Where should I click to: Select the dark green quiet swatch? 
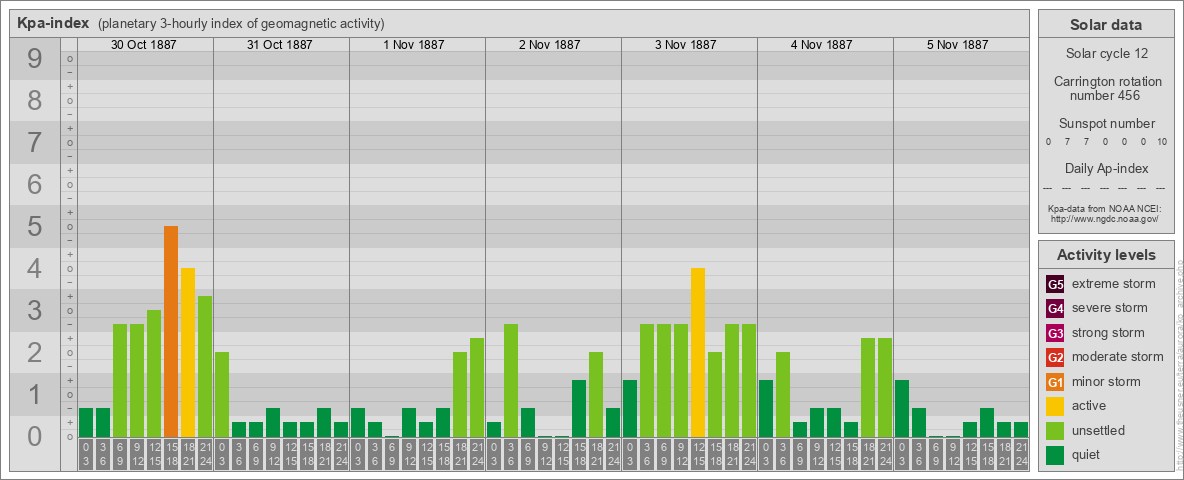(1055, 455)
